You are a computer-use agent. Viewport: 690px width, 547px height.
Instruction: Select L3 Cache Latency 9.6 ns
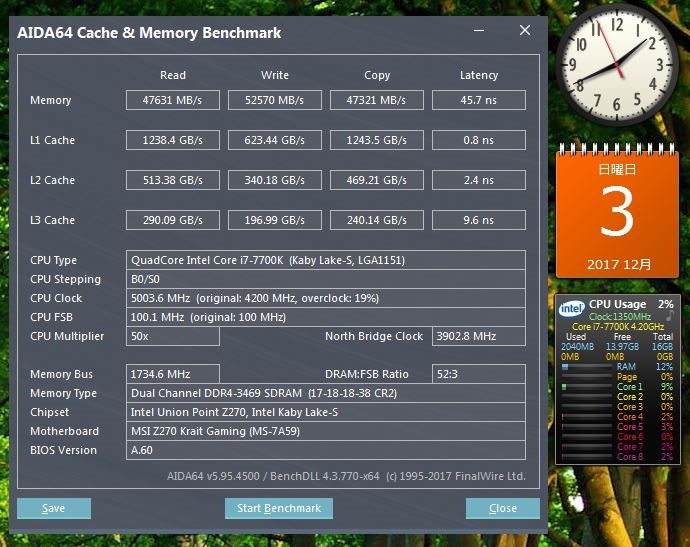[479, 220]
